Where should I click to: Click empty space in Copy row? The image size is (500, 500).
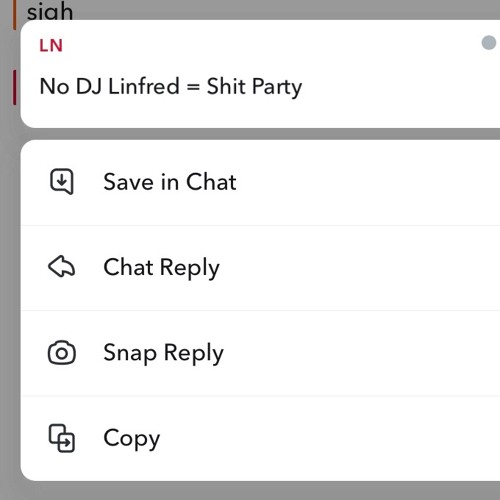pos(333,439)
